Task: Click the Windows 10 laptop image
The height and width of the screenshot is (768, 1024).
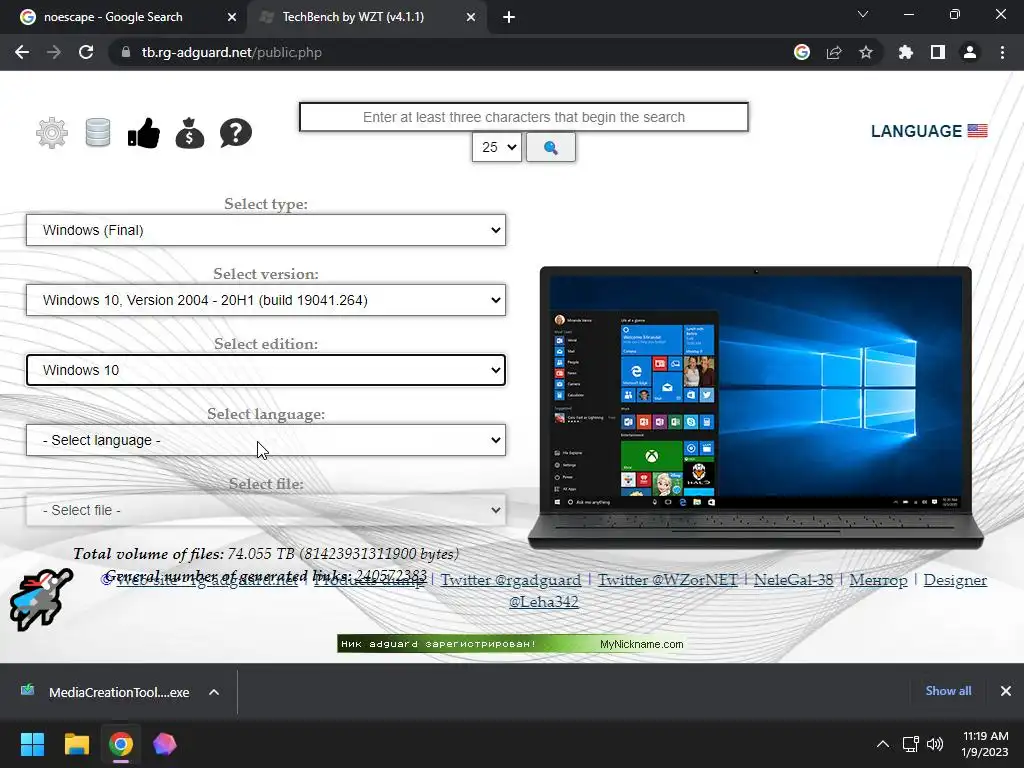Action: [756, 408]
